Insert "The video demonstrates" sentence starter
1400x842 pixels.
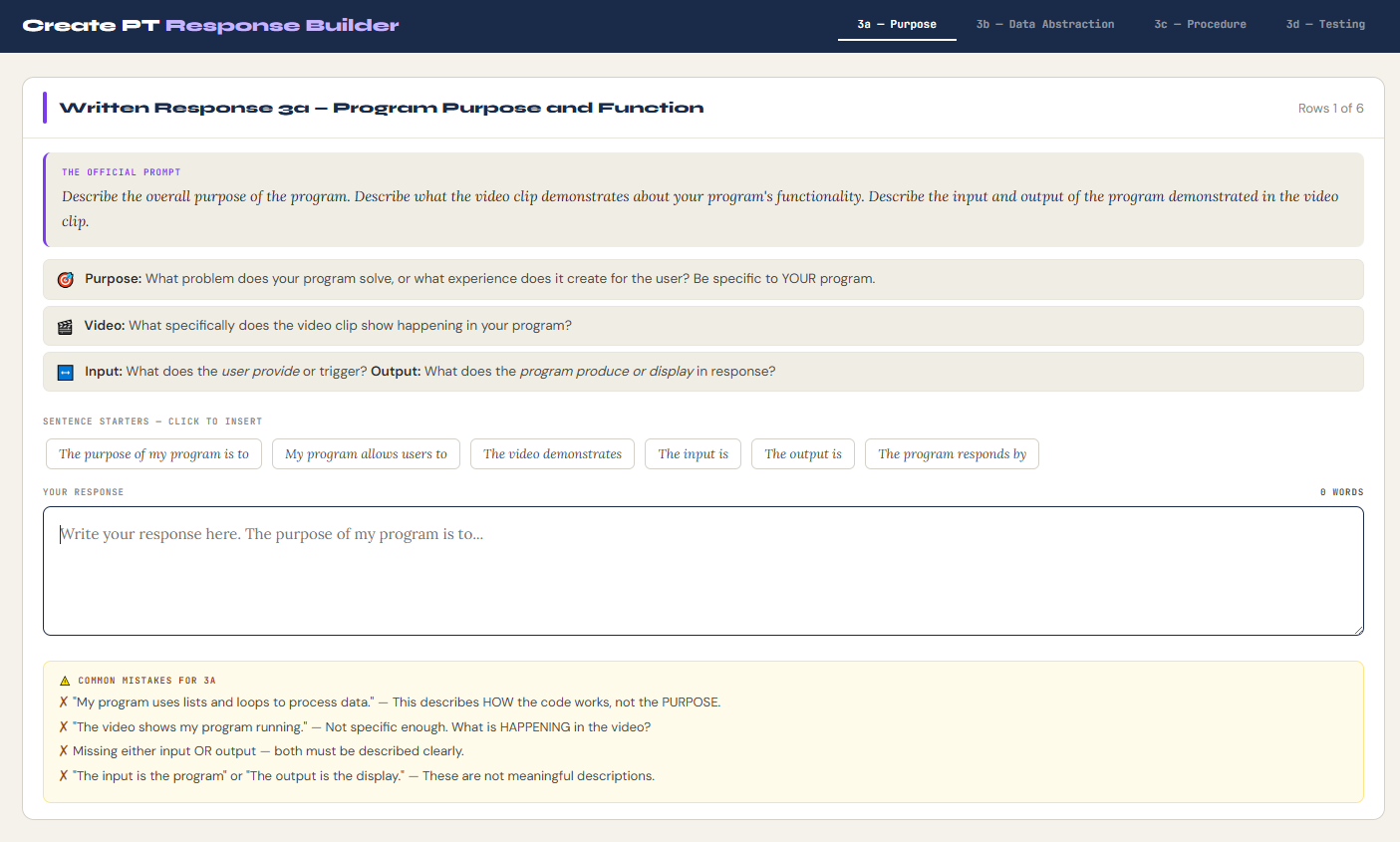click(x=552, y=454)
